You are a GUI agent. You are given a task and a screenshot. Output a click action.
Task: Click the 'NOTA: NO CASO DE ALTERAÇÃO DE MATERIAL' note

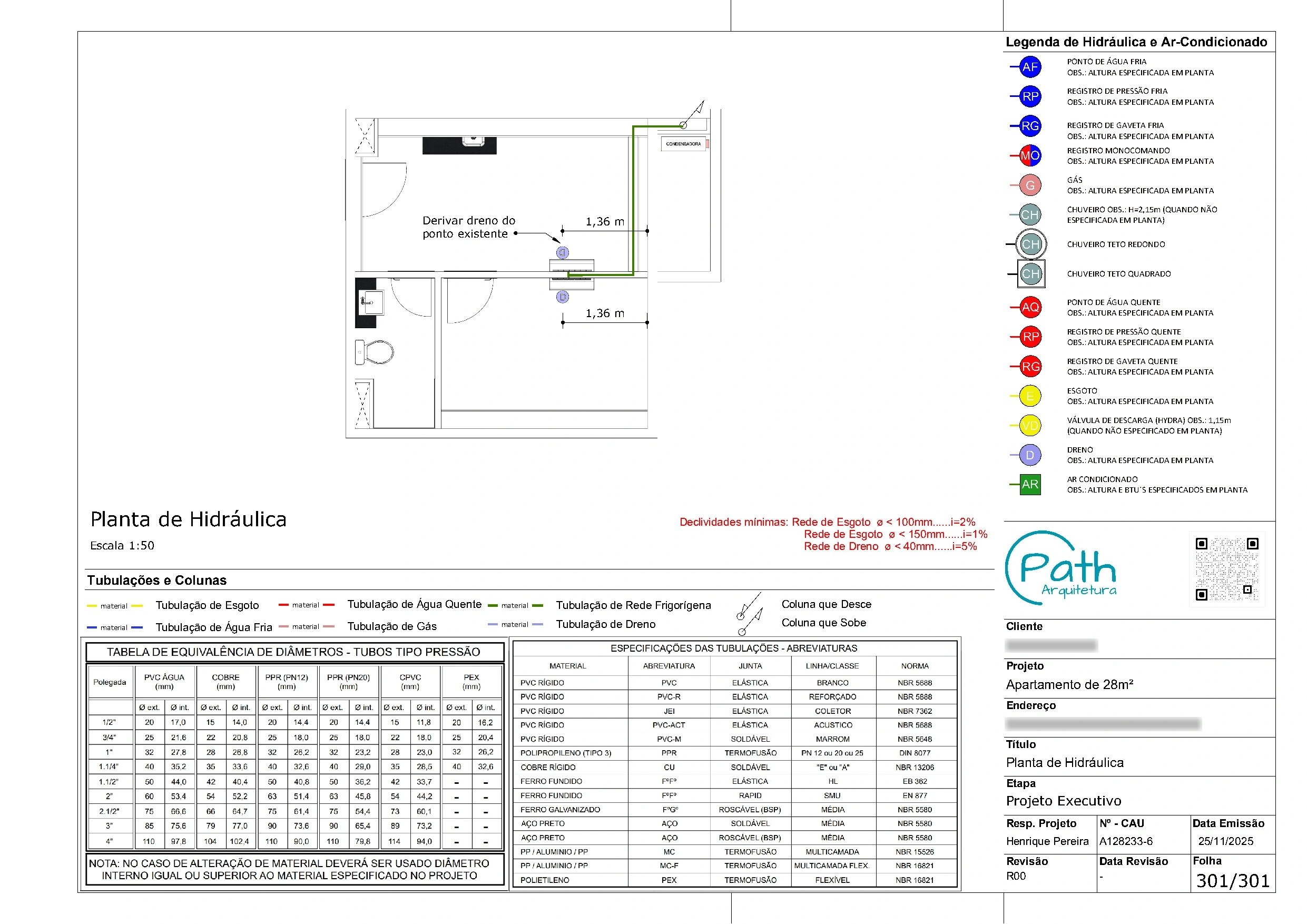(289, 870)
